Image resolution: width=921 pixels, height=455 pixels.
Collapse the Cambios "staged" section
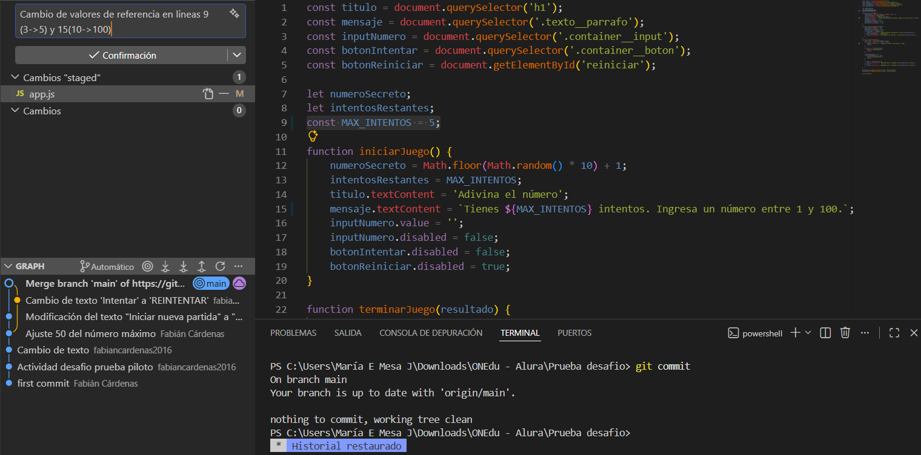15,77
